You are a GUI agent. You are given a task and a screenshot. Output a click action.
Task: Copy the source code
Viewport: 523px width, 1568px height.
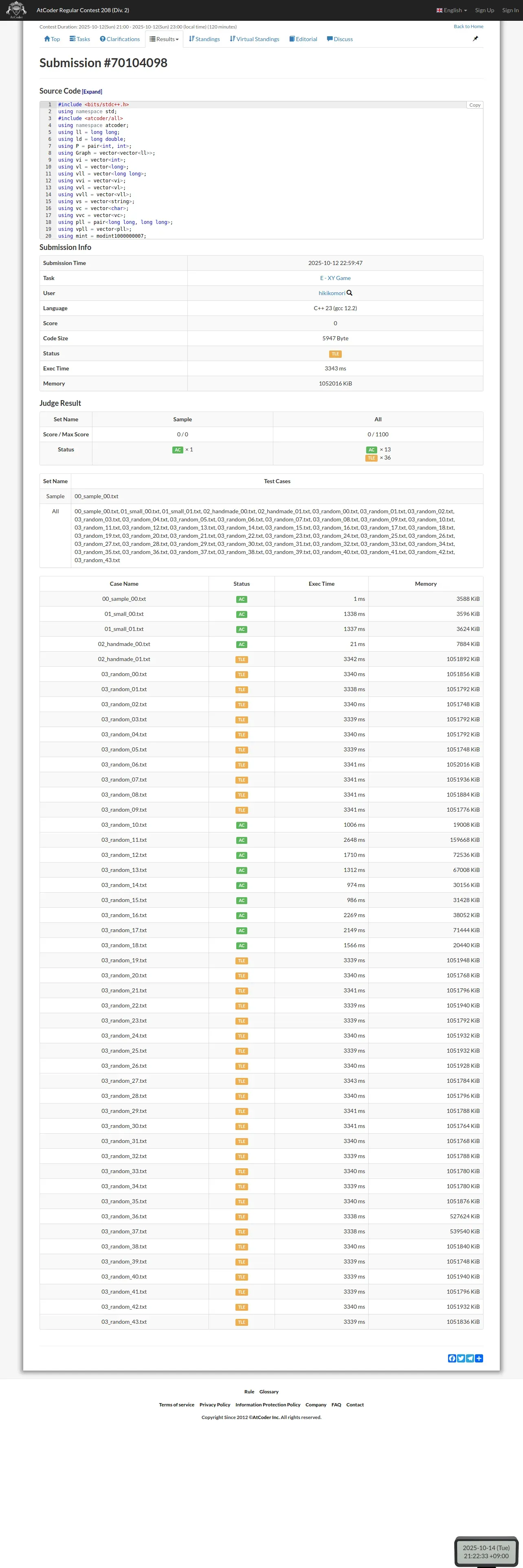point(475,105)
